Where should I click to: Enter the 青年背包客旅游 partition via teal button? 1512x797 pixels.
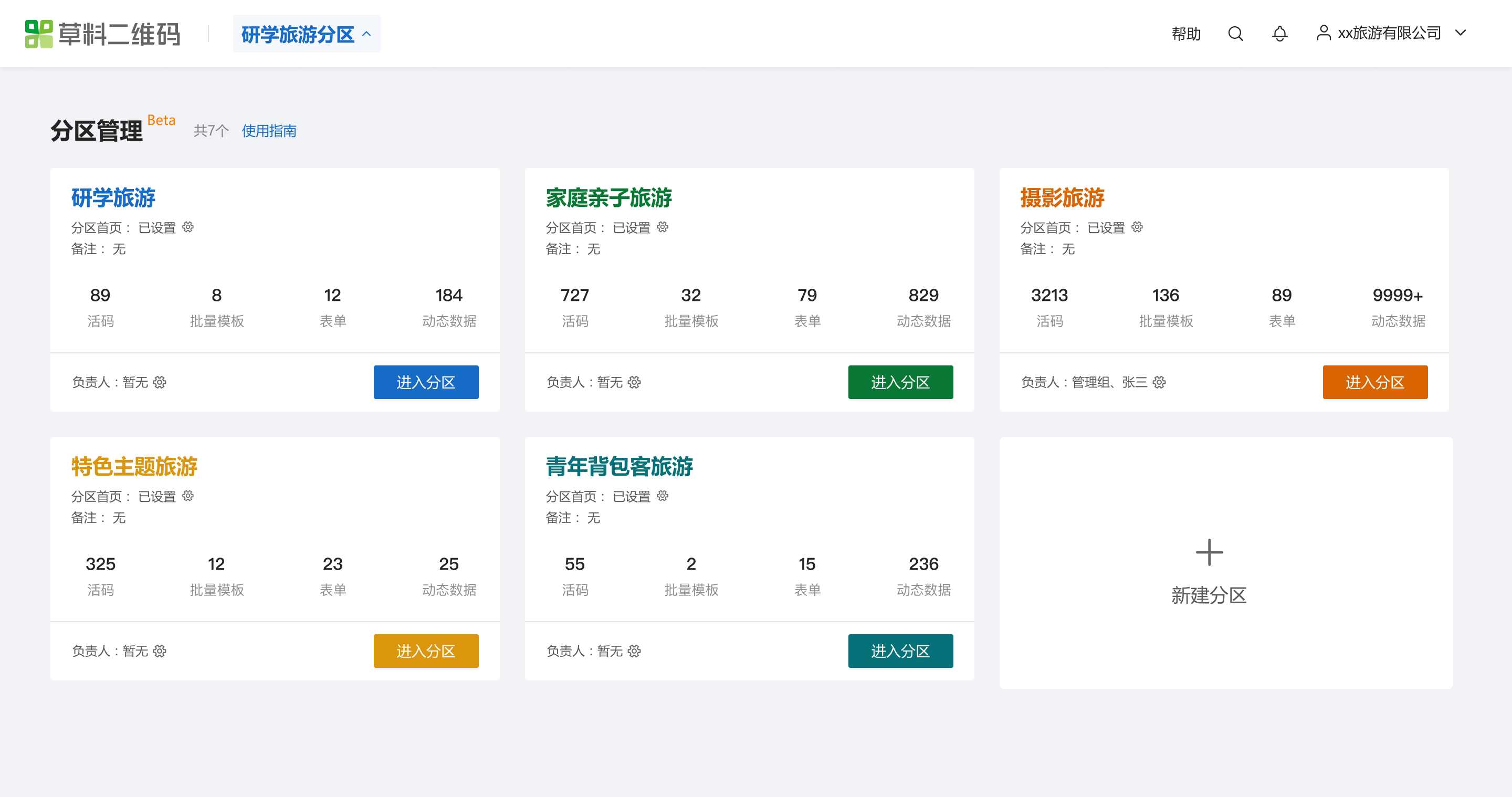900,651
